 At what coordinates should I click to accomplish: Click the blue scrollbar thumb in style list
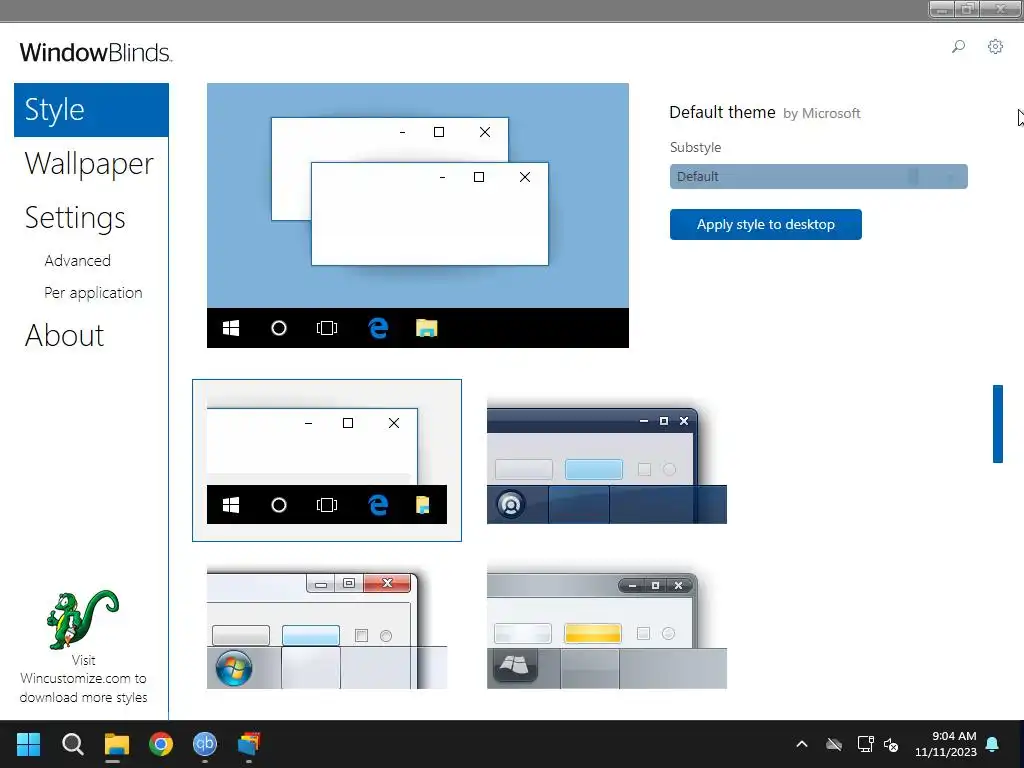pos(997,424)
